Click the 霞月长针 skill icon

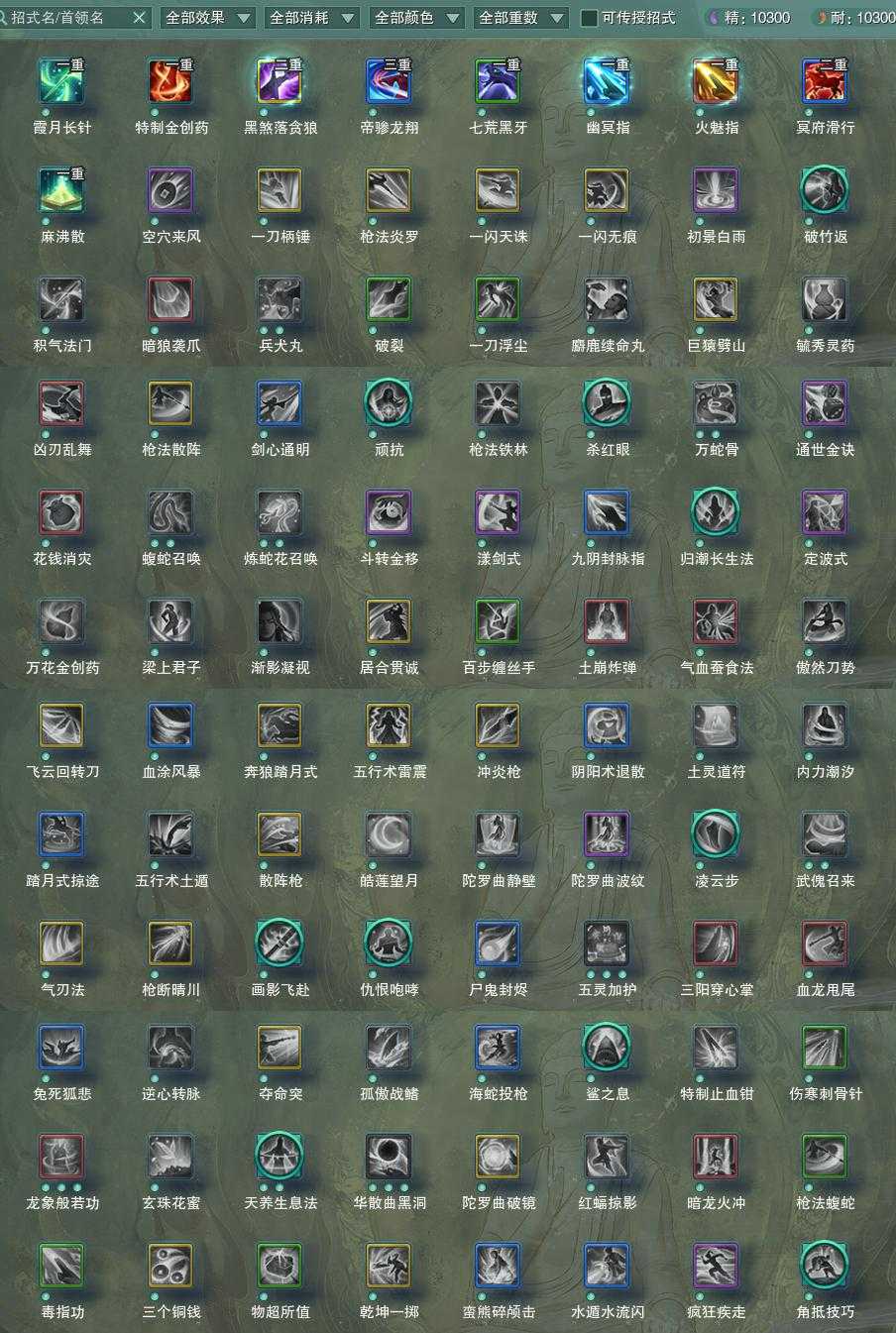[61, 81]
